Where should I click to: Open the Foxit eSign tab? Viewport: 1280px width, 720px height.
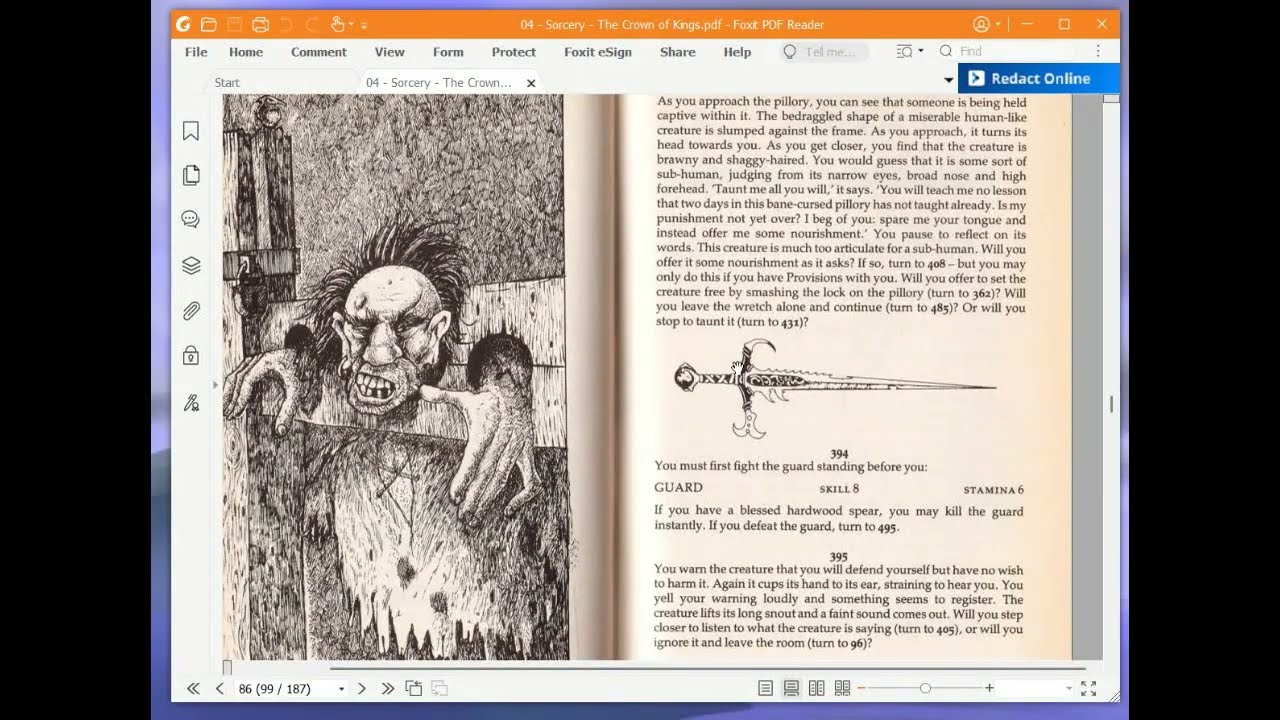[x=598, y=52]
